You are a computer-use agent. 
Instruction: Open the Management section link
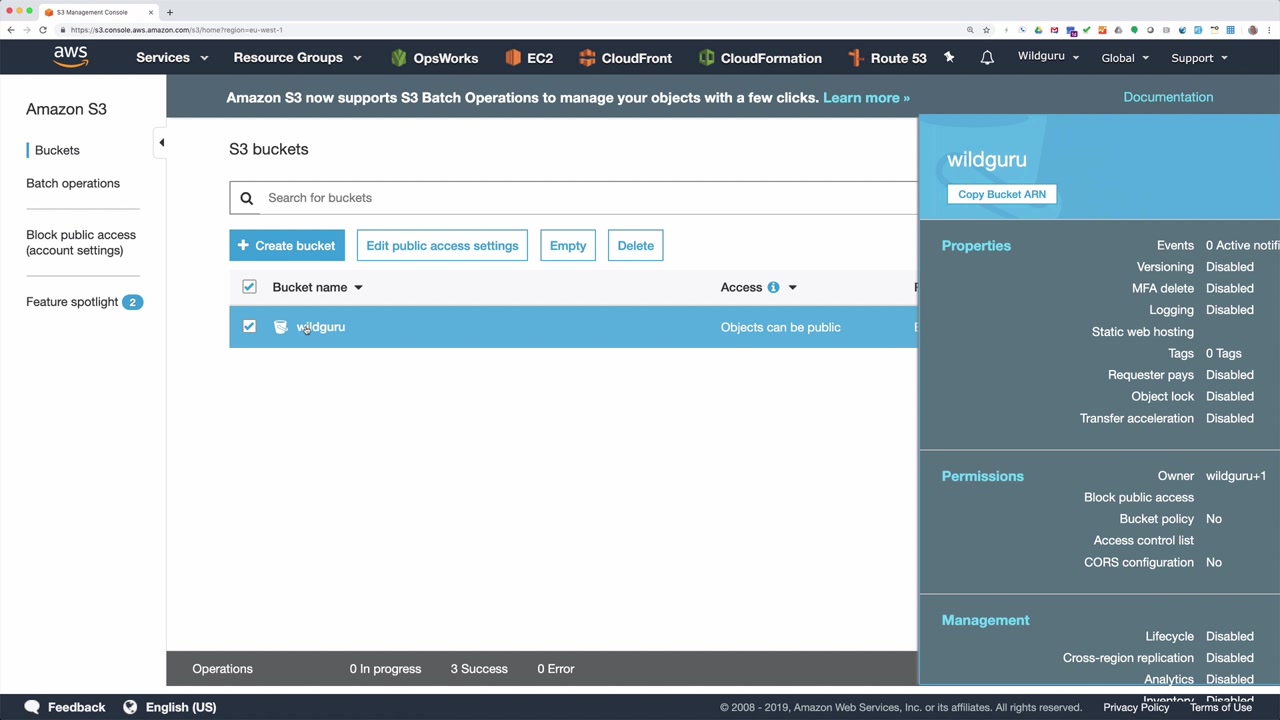point(985,620)
